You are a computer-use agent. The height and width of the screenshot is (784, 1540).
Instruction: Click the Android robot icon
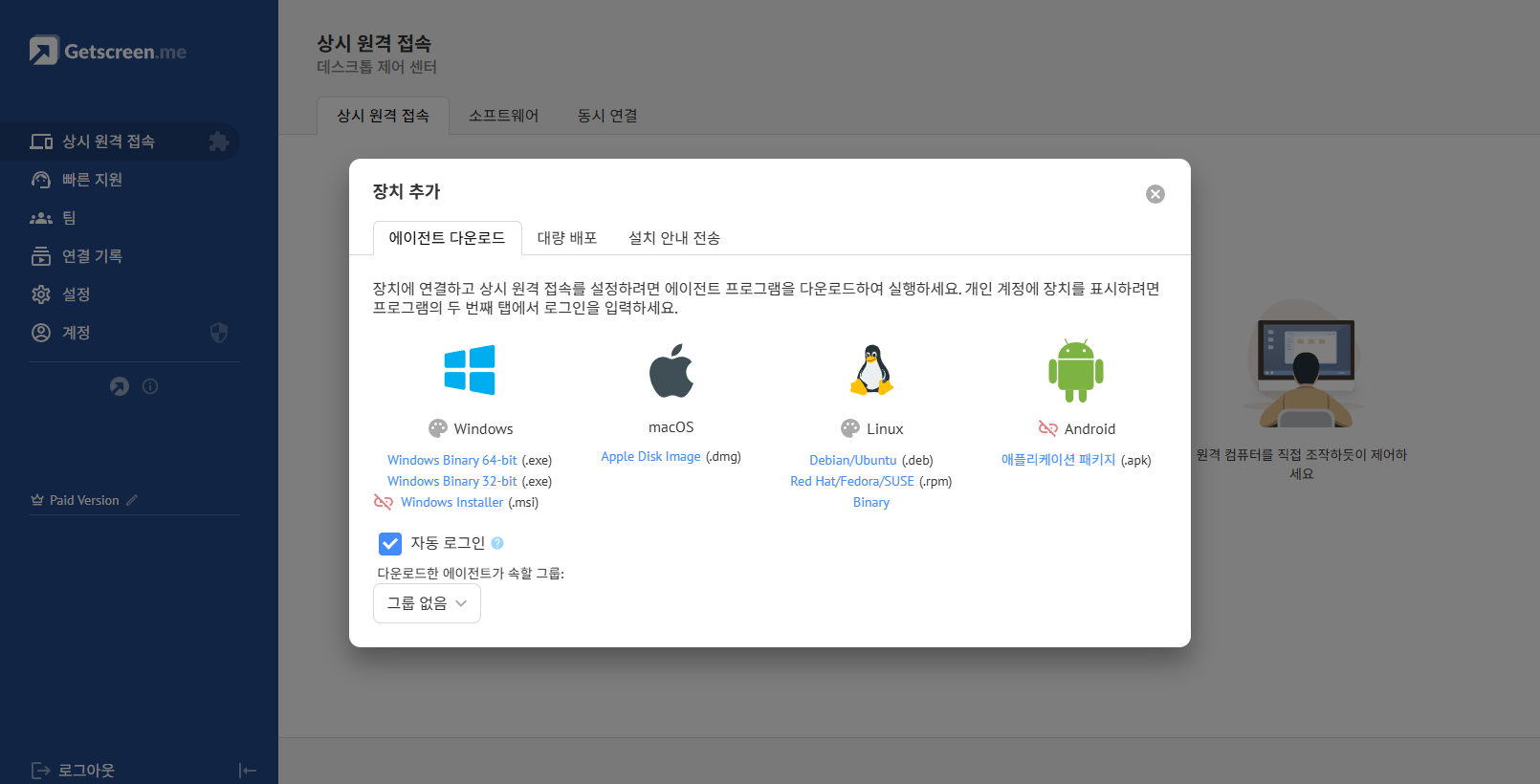pos(1076,370)
